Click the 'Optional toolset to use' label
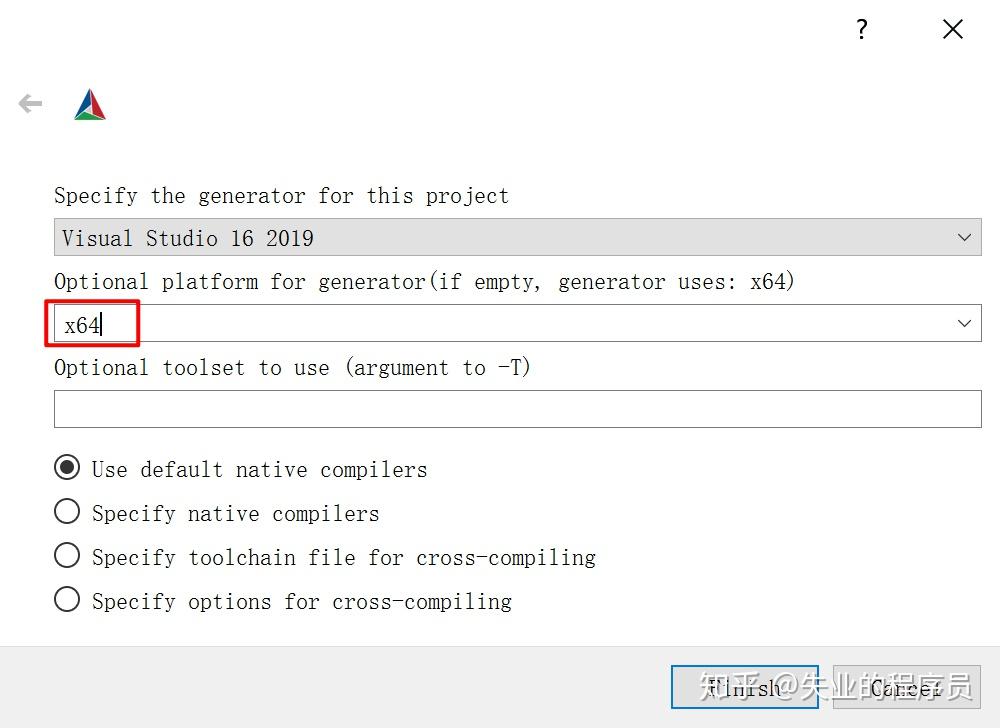Image resolution: width=1000 pixels, height=728 pixels. click(x=292, y=368)
